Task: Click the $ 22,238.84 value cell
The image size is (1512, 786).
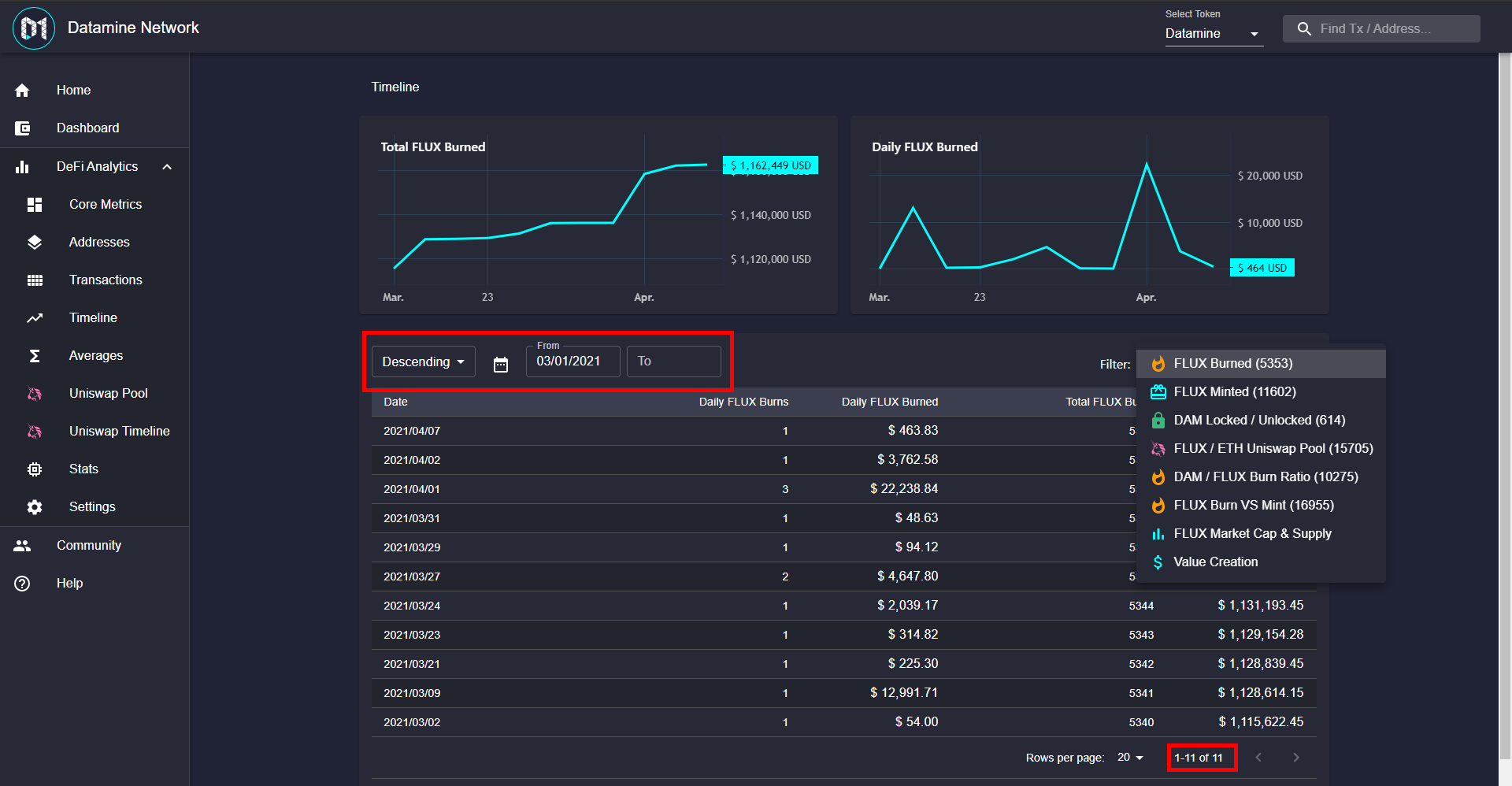Action: (904, 489)
